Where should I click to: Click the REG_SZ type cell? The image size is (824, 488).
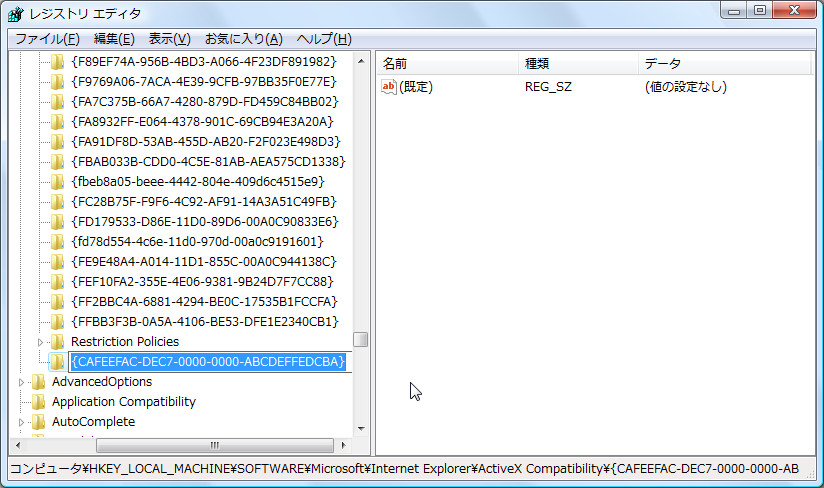(548, 87)
